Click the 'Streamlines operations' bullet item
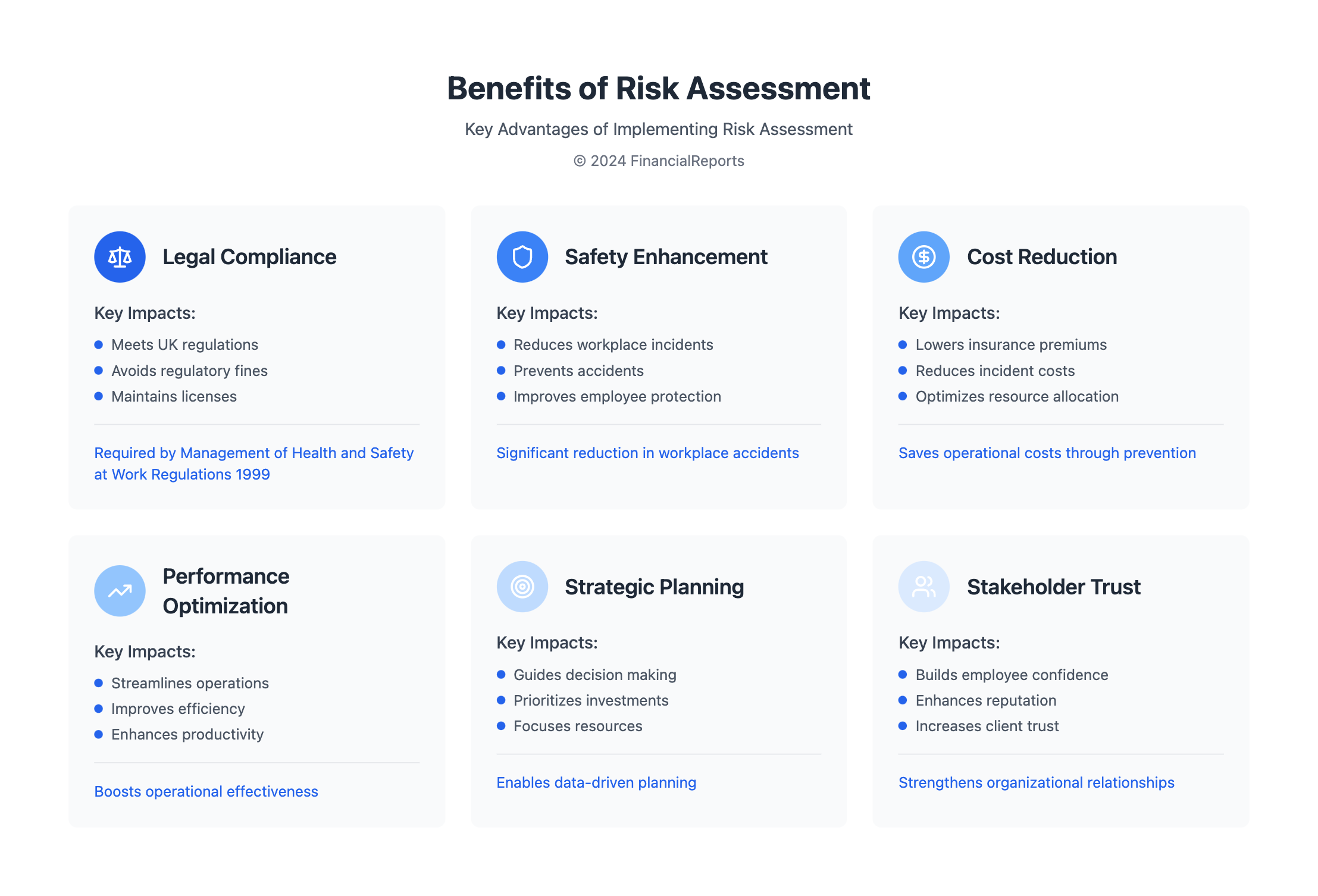 (x=190, y=683)
